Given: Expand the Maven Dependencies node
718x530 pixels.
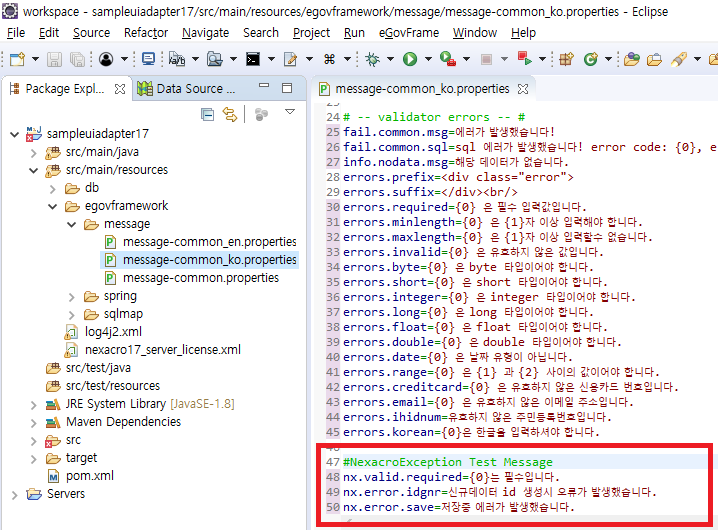Looking at the screenshot, I should point(31,422).
